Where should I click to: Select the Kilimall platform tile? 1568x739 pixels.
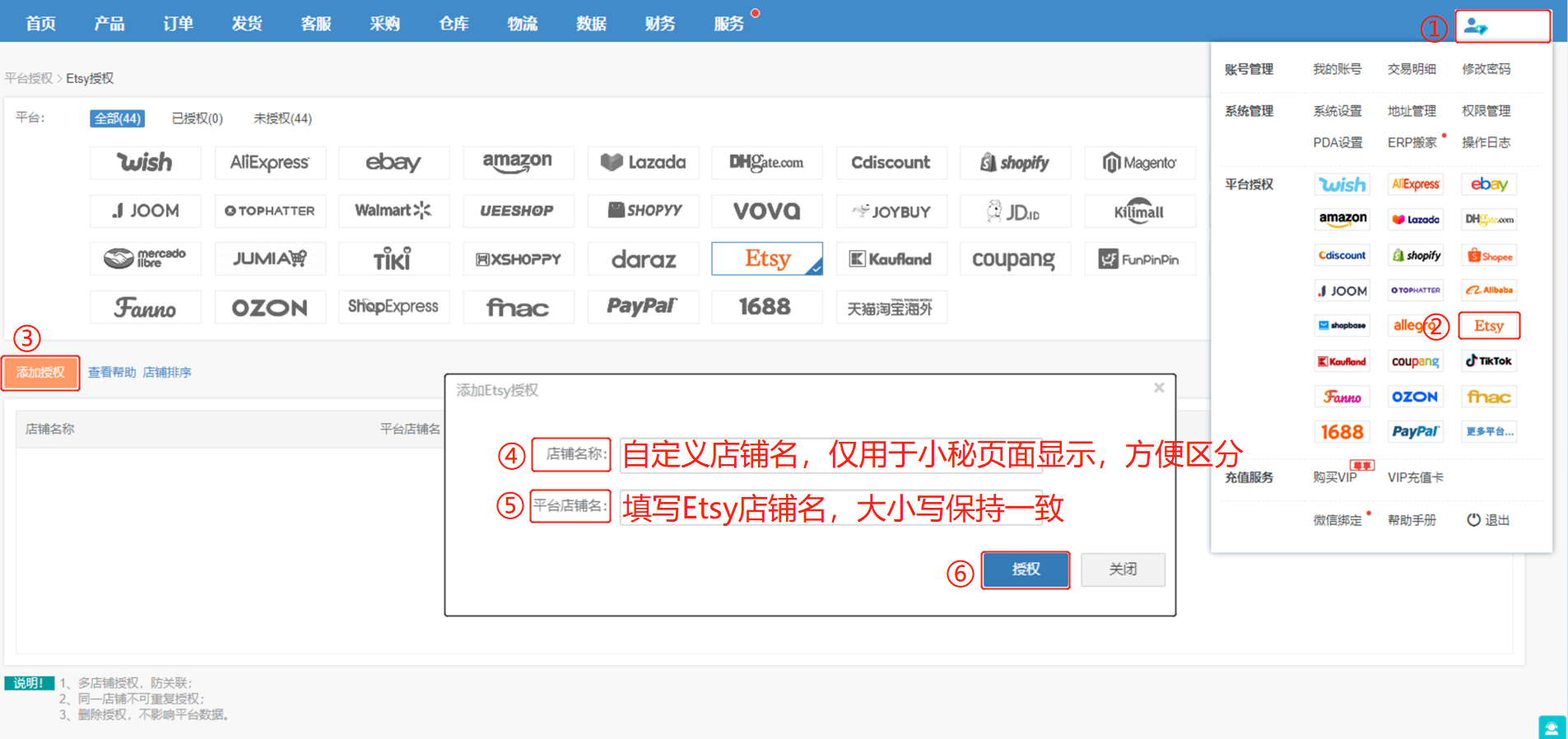(1140, 211)
